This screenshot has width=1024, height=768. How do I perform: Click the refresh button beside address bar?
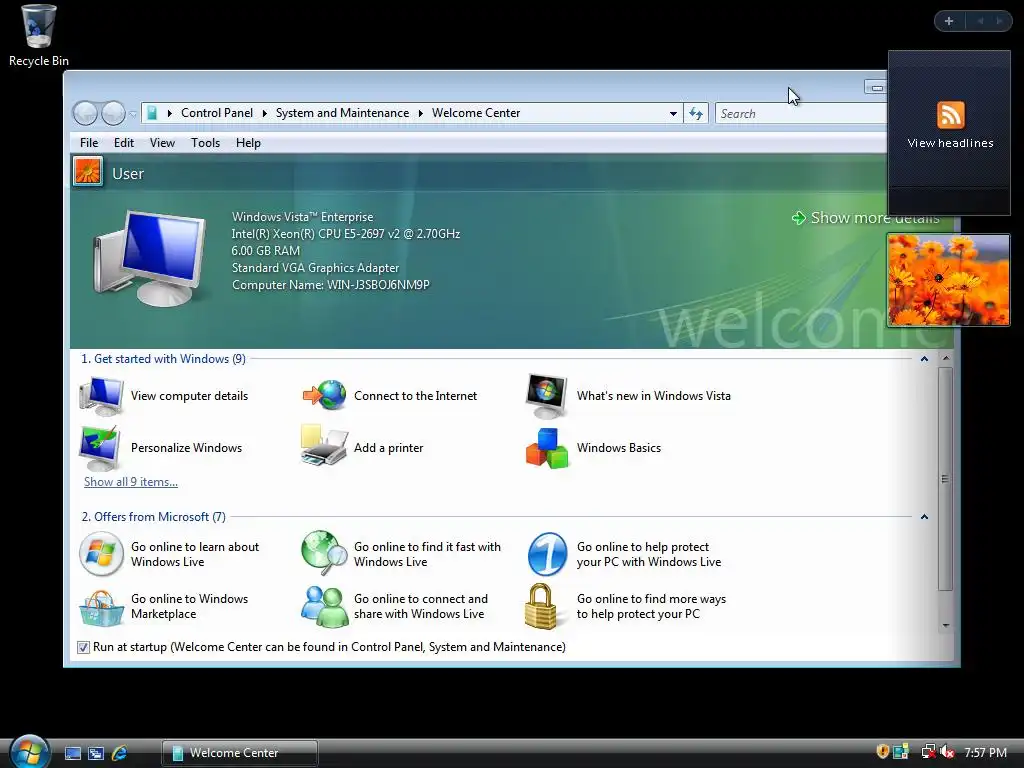point(696,114)
